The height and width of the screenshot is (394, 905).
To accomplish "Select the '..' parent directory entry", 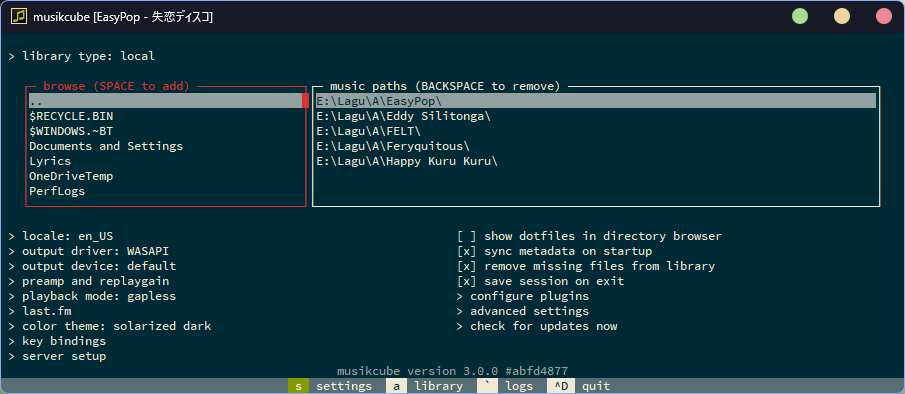I will click(x=165, y=101).
